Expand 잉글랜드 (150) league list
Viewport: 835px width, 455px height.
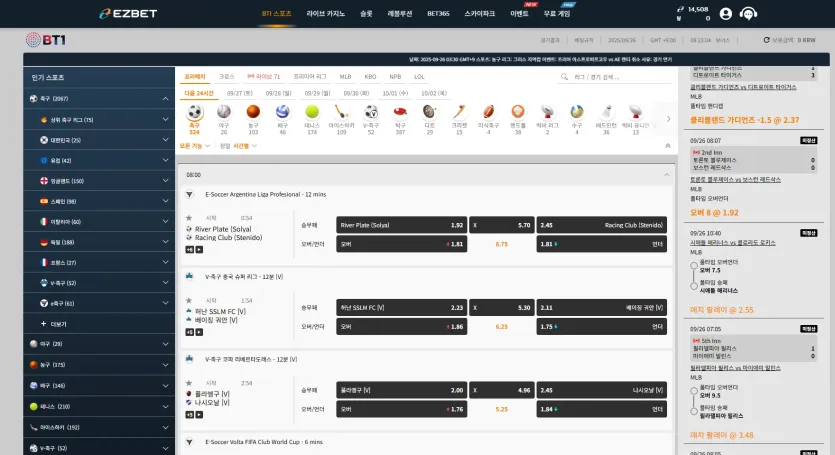[165, 181]
